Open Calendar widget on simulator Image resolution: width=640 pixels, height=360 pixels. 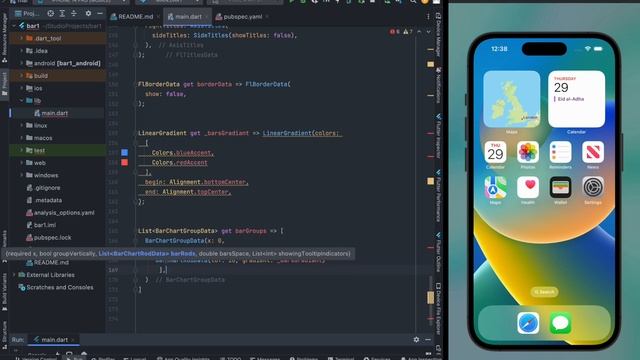pyautogui.click(x=576, y=99)
